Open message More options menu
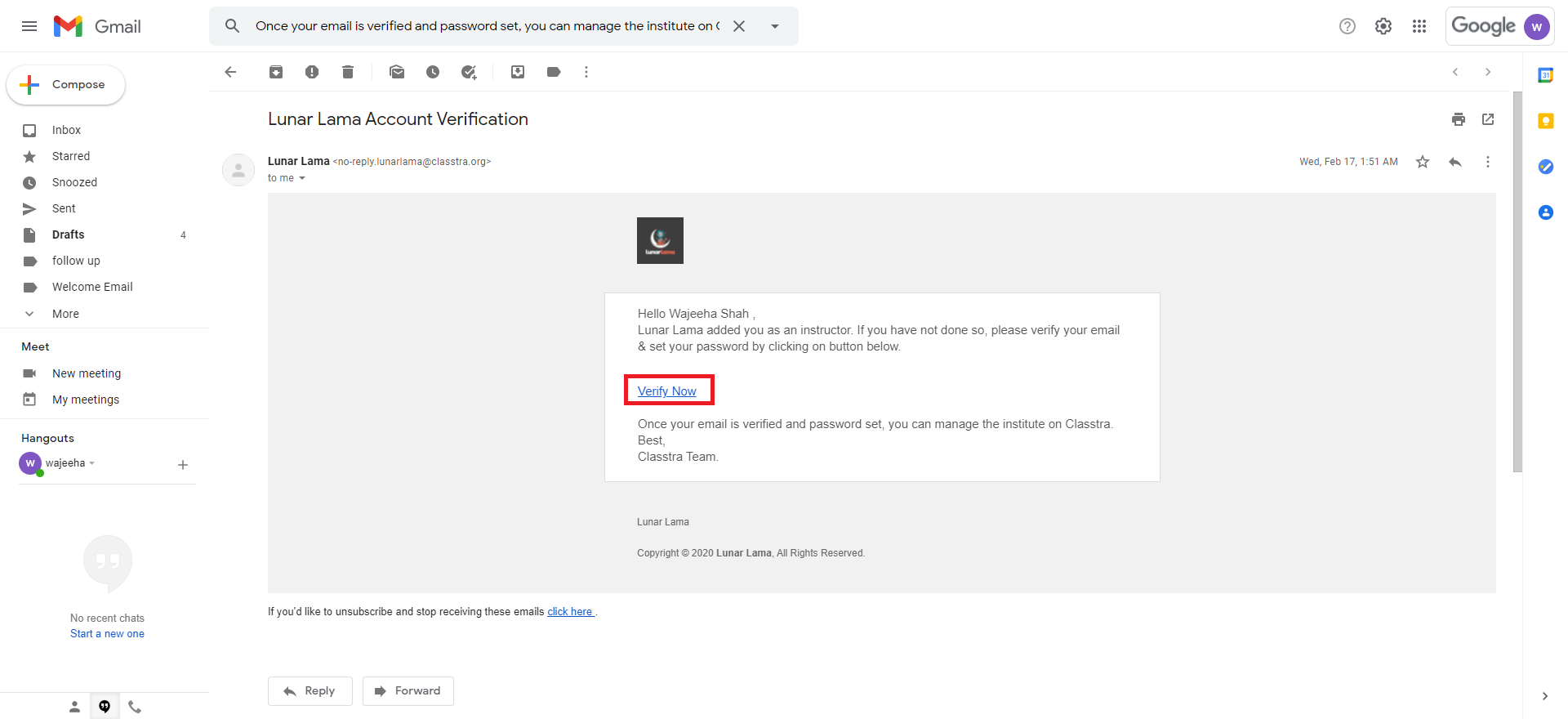 coord(1488,162)
